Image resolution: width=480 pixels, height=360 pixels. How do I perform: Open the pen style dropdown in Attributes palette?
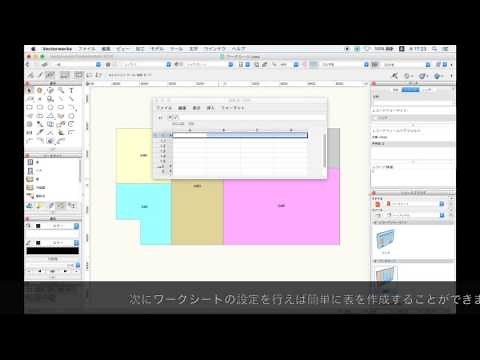[x=76, y=243]
